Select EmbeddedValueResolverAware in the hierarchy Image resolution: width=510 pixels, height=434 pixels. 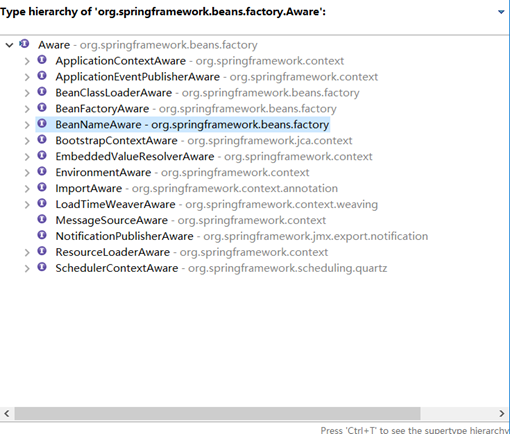[214, 157]
